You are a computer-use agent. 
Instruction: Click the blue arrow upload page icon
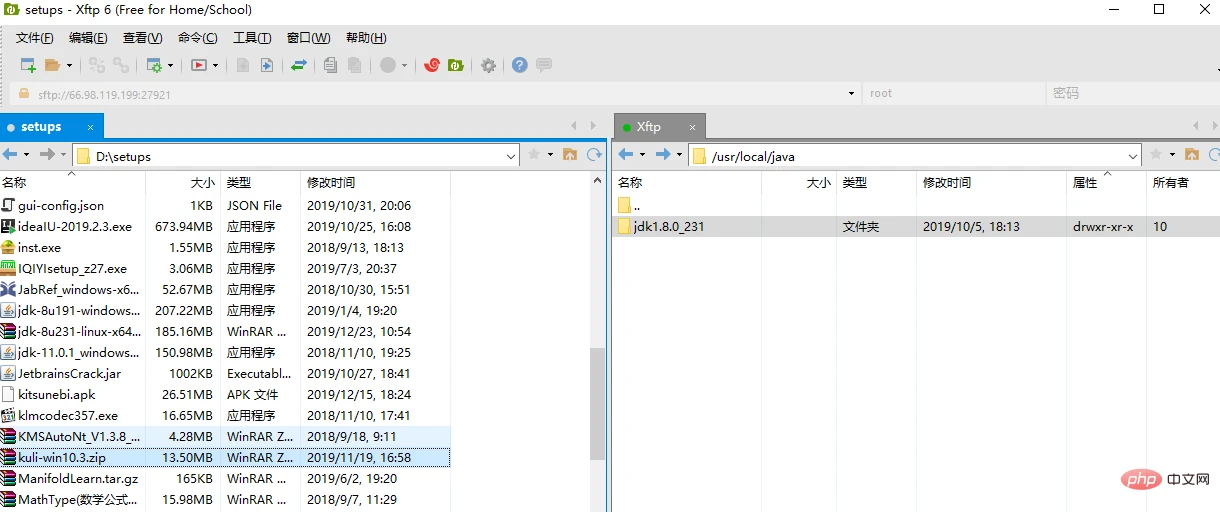pyautogui.click(x=267, y=65)
